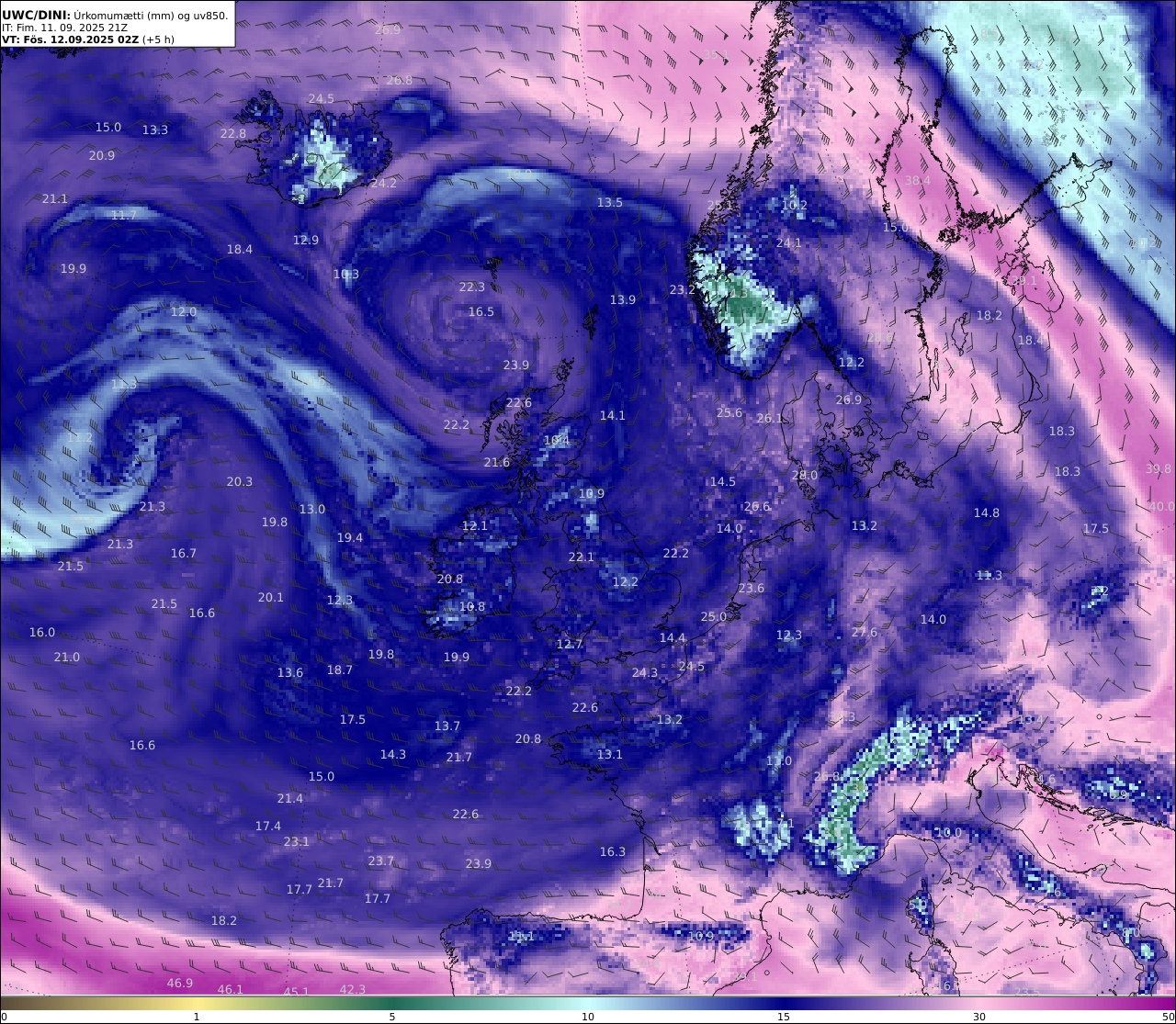
Task: Click the map value 14.1 in the North Sea
Action: pyautogui.click(x=613, y=416)
